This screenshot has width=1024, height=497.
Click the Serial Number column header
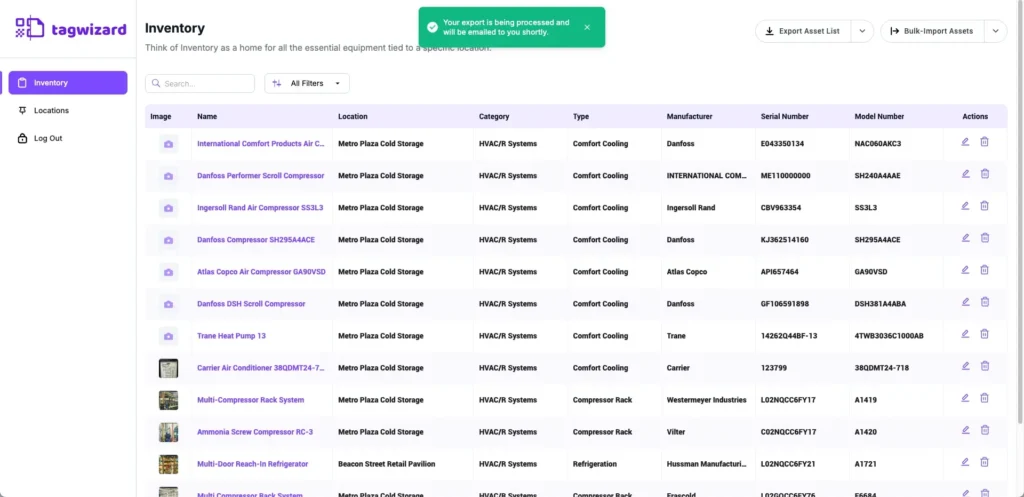(x=784, y=116)
